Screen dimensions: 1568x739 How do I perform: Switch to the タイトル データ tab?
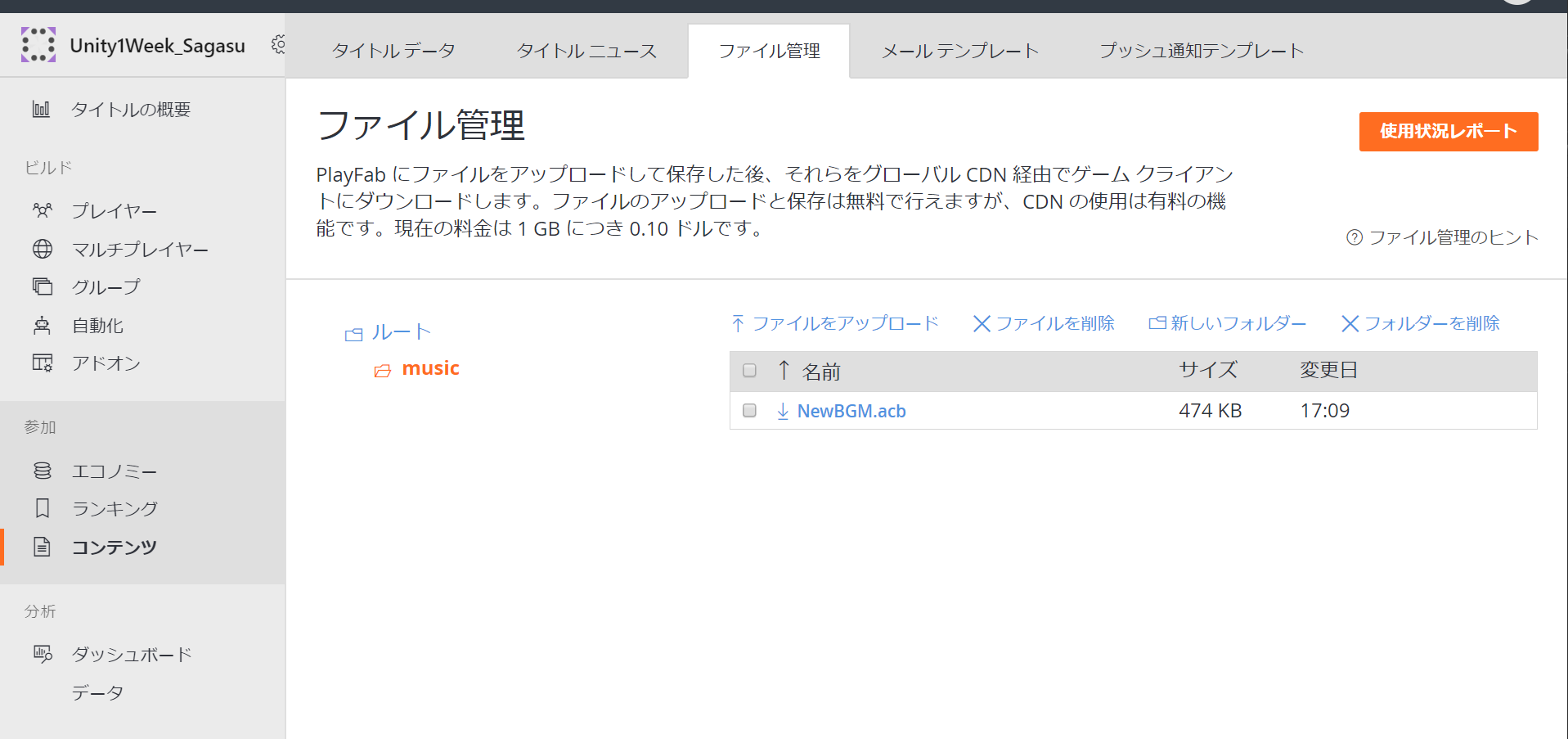pos(393,51)
